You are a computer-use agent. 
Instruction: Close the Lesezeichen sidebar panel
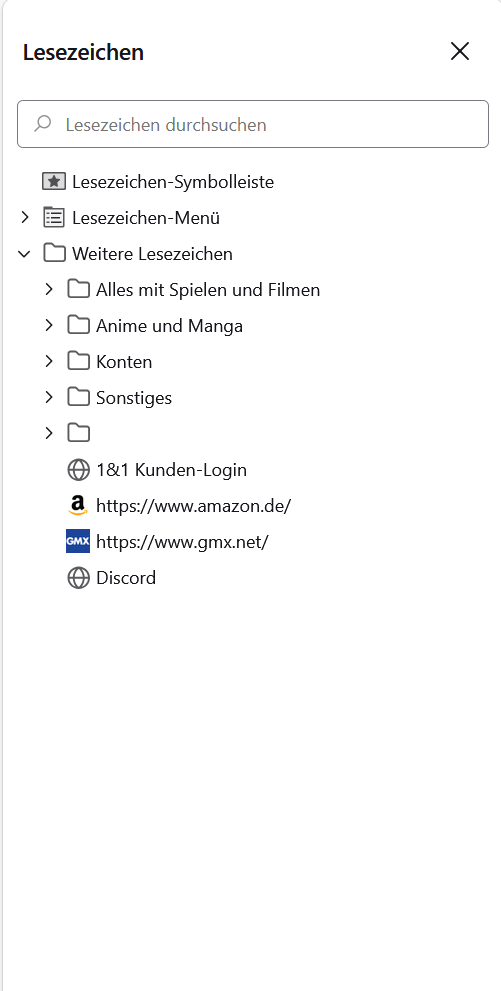tap(460, 51)
